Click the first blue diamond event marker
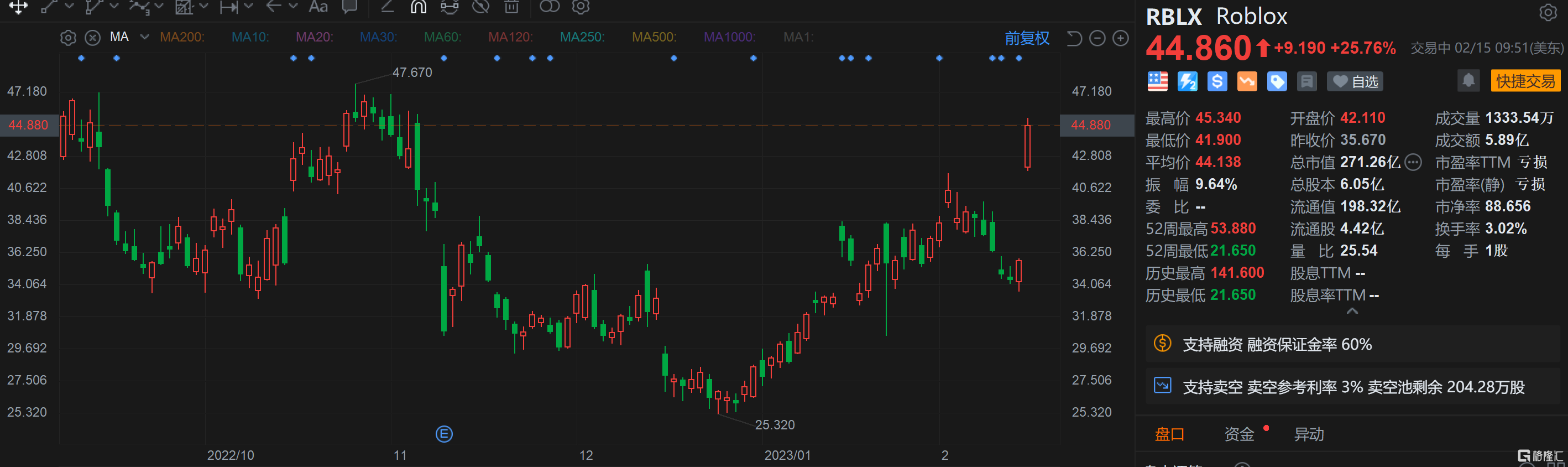 pyautogui.click(x=82, y=59)
